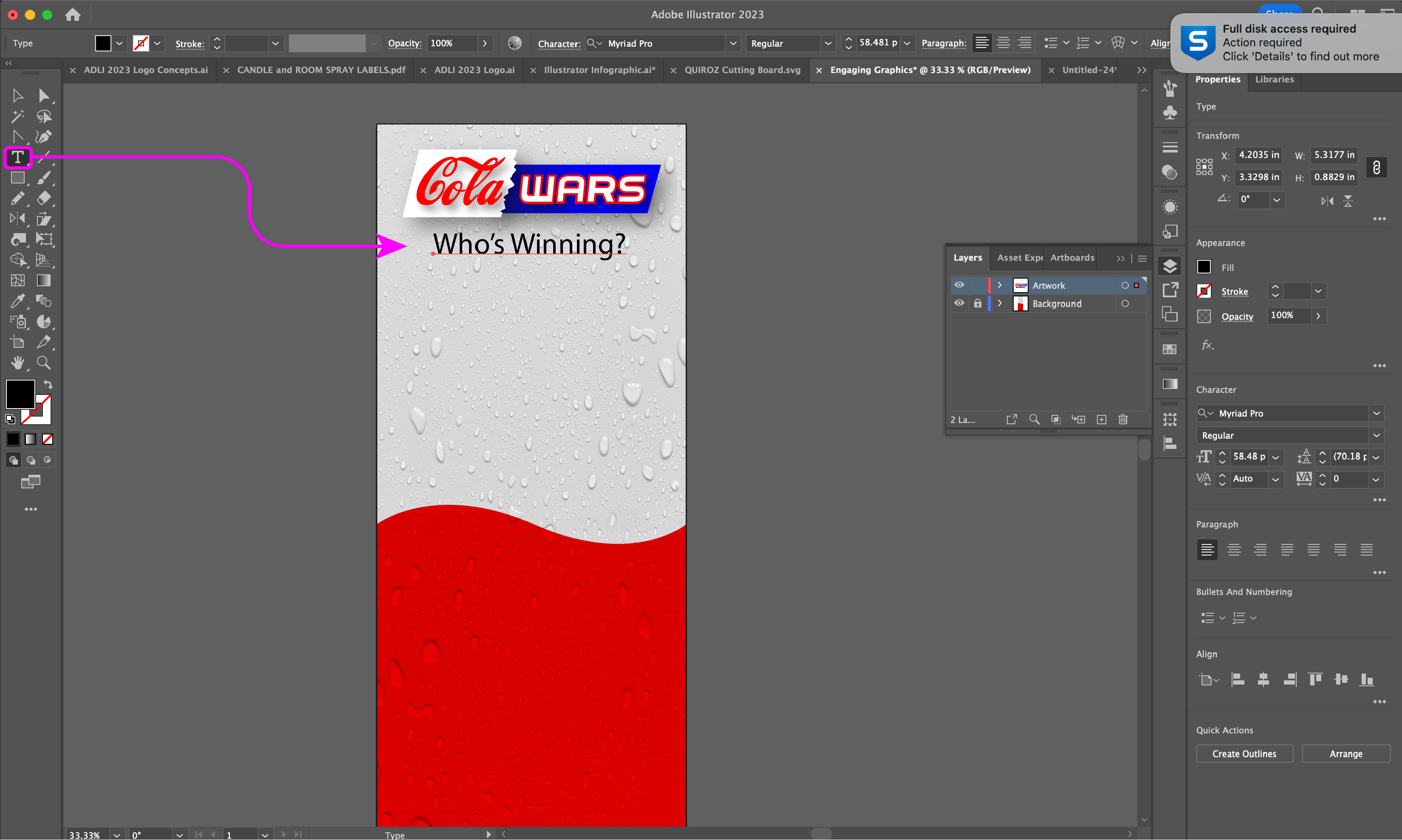This screenshot has height=840, width=1402.
Task: Hide the Artwork layer
Action: pos(959,285)
